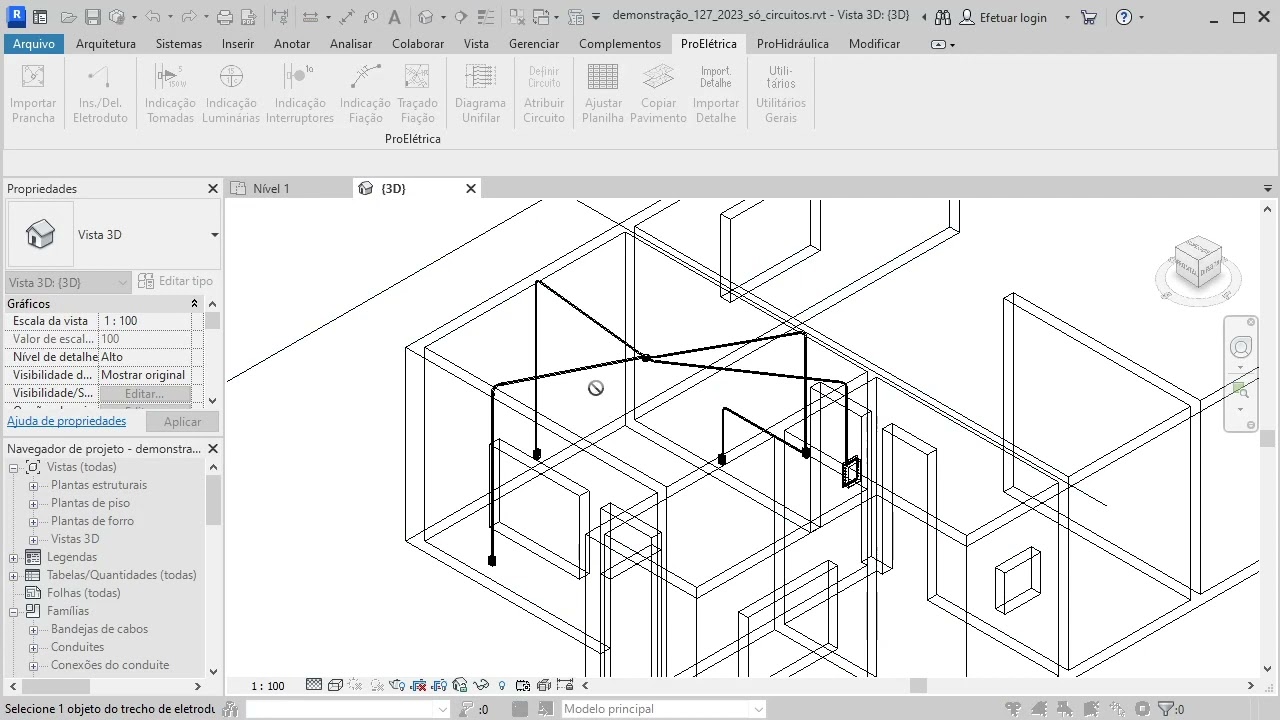Toggle reveal hidden elements lightbulb icon
The image size is (1280, 720).
(x=502, y=686)
